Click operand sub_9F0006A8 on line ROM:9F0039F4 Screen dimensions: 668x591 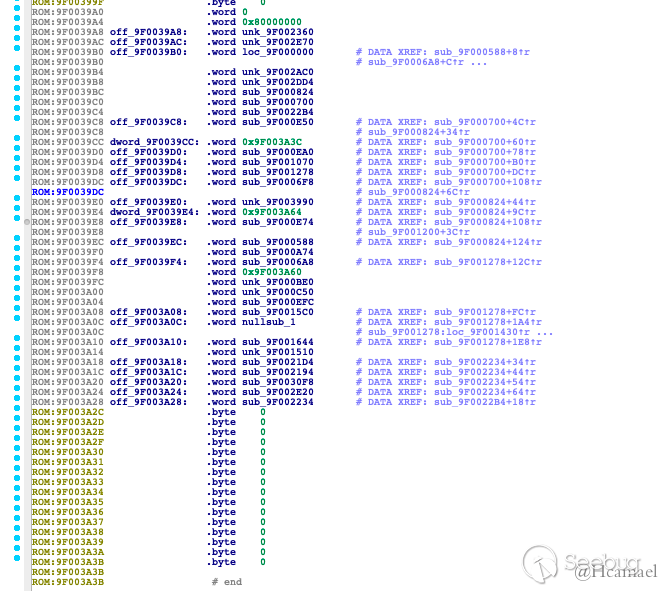(278, 262)
